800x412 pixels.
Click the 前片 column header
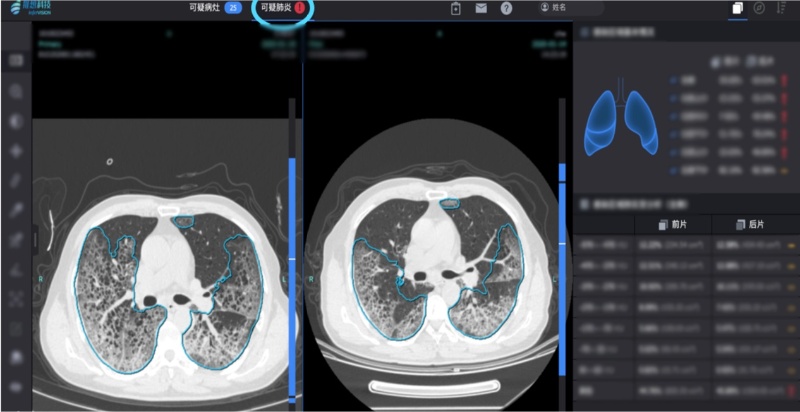tap(670, 226)
